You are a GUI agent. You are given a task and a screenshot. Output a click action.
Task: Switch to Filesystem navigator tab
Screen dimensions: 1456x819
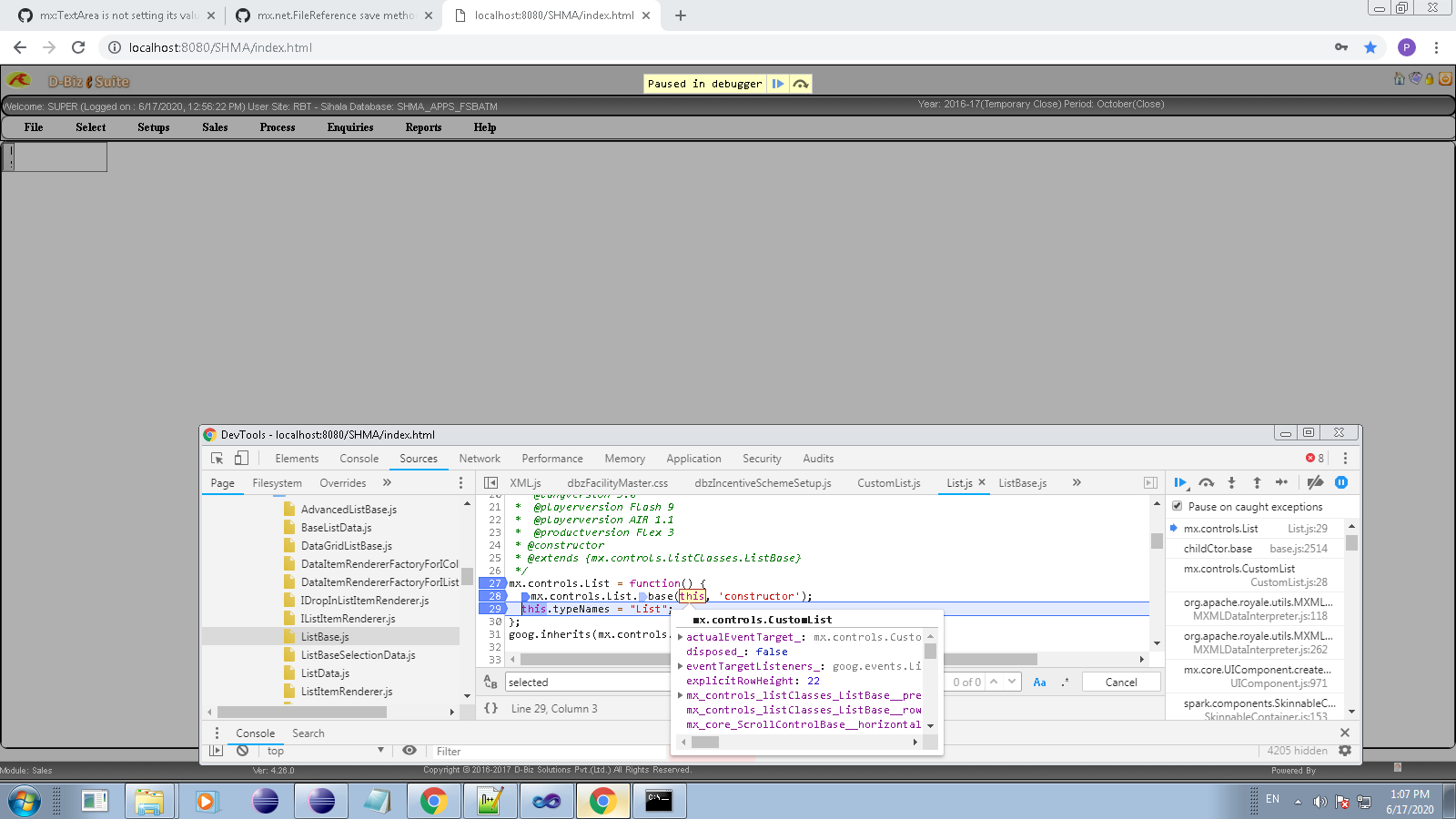pyautogui.click(x=277, y=483)
